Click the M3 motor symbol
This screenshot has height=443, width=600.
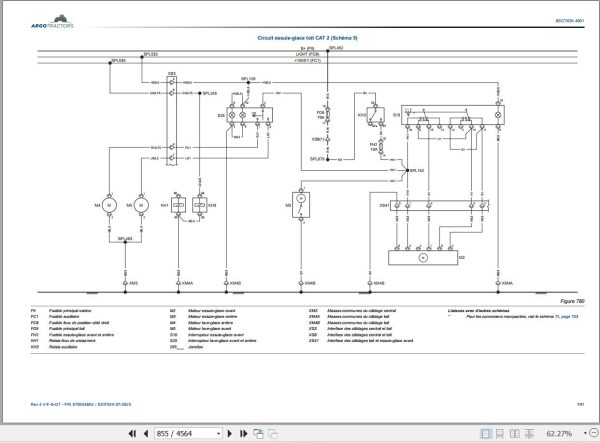point(301,205)
